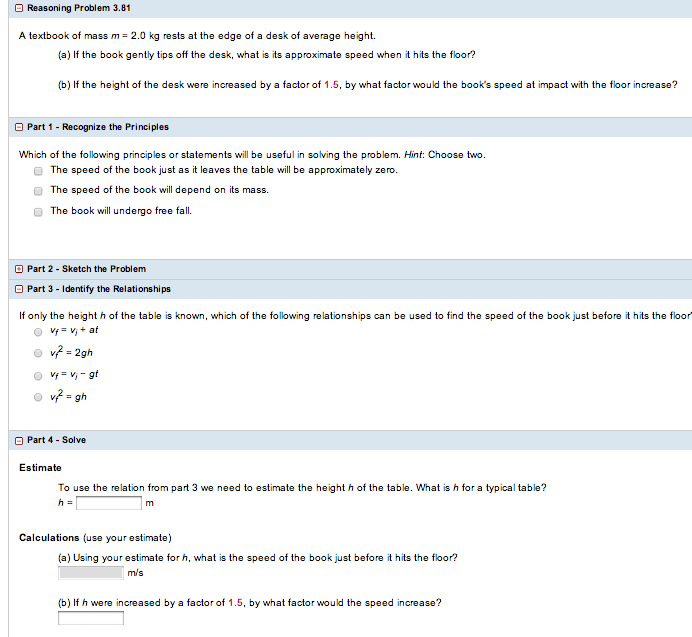
Task: Click the m/s speed answer field
Action: [x=91, y=573]
